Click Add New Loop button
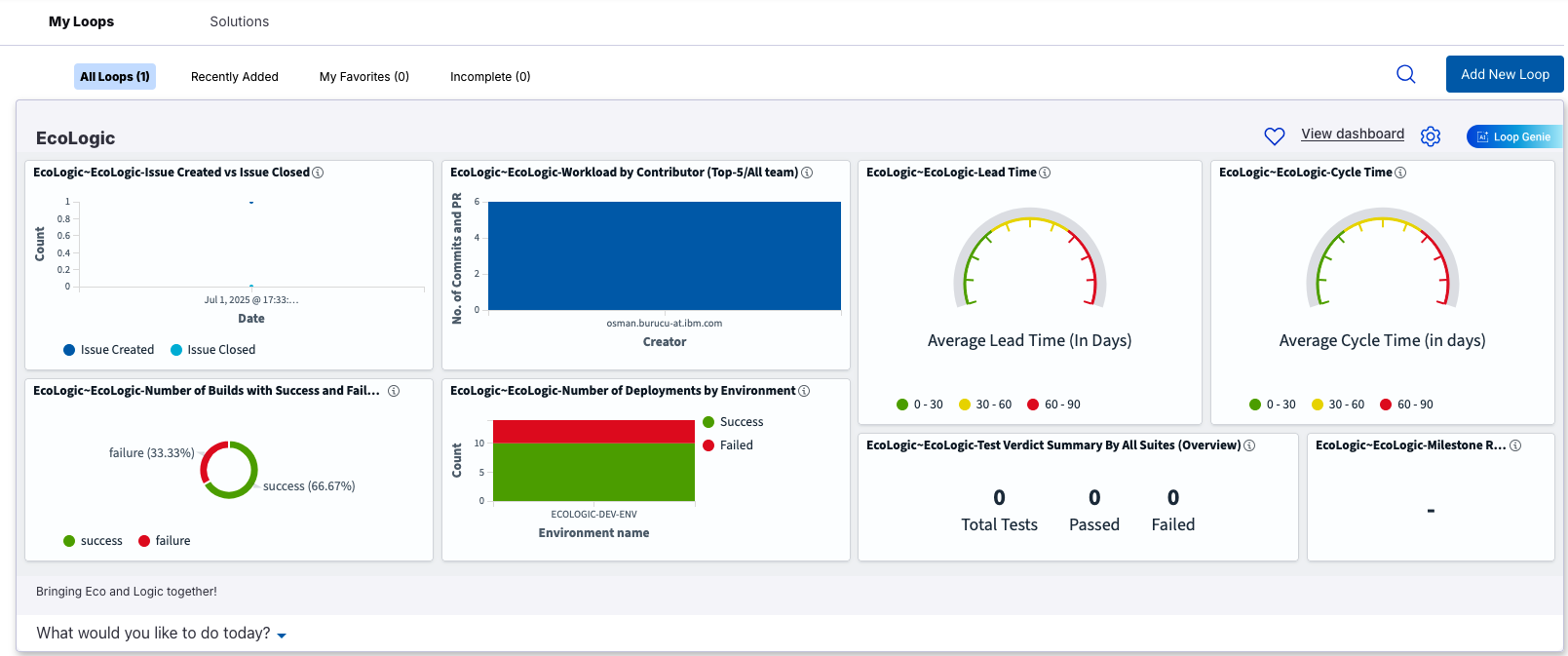 (x=1505, y=74)
